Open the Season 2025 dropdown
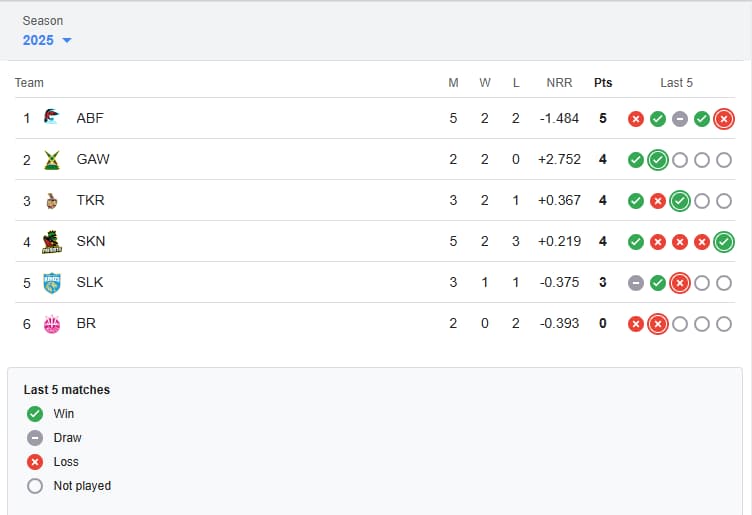 coord(47,40)
